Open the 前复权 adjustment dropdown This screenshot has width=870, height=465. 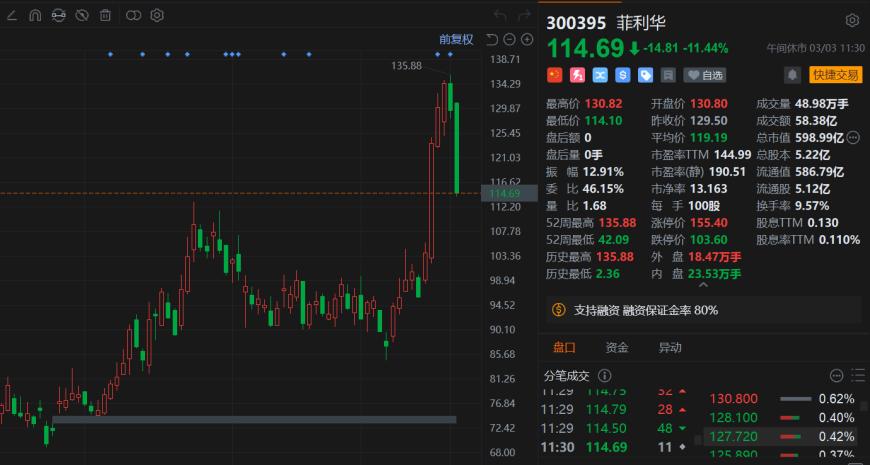click(x=456, y=39)
